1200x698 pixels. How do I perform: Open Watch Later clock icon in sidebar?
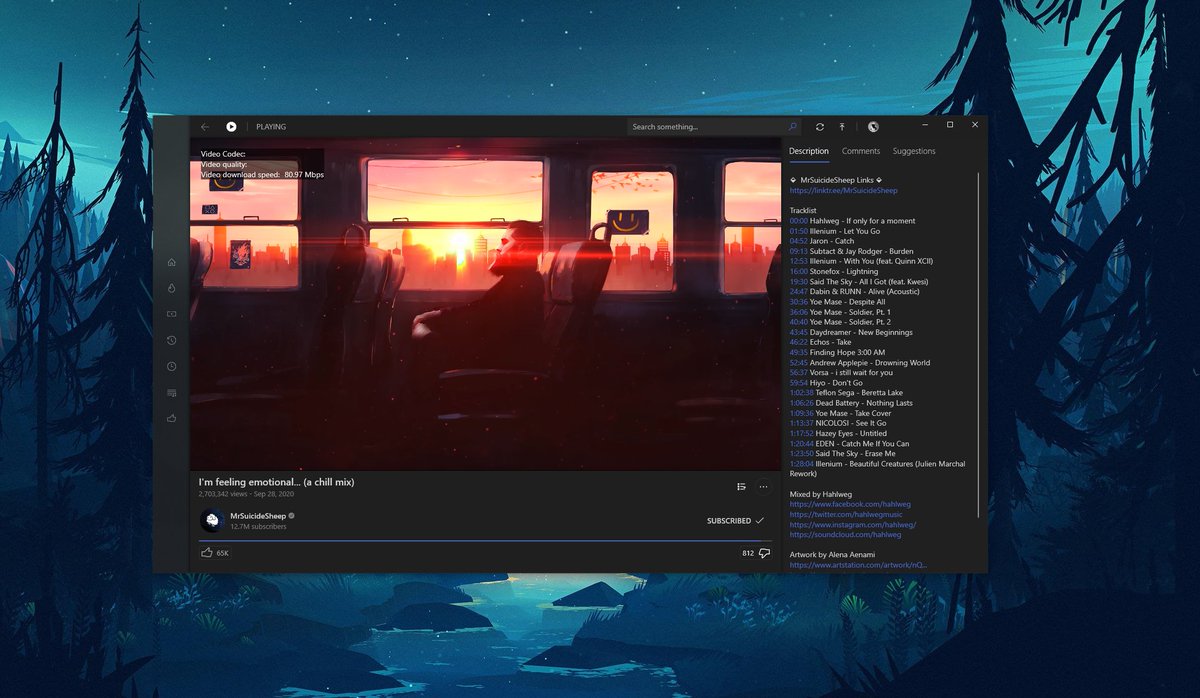click(x=172, y=366)
